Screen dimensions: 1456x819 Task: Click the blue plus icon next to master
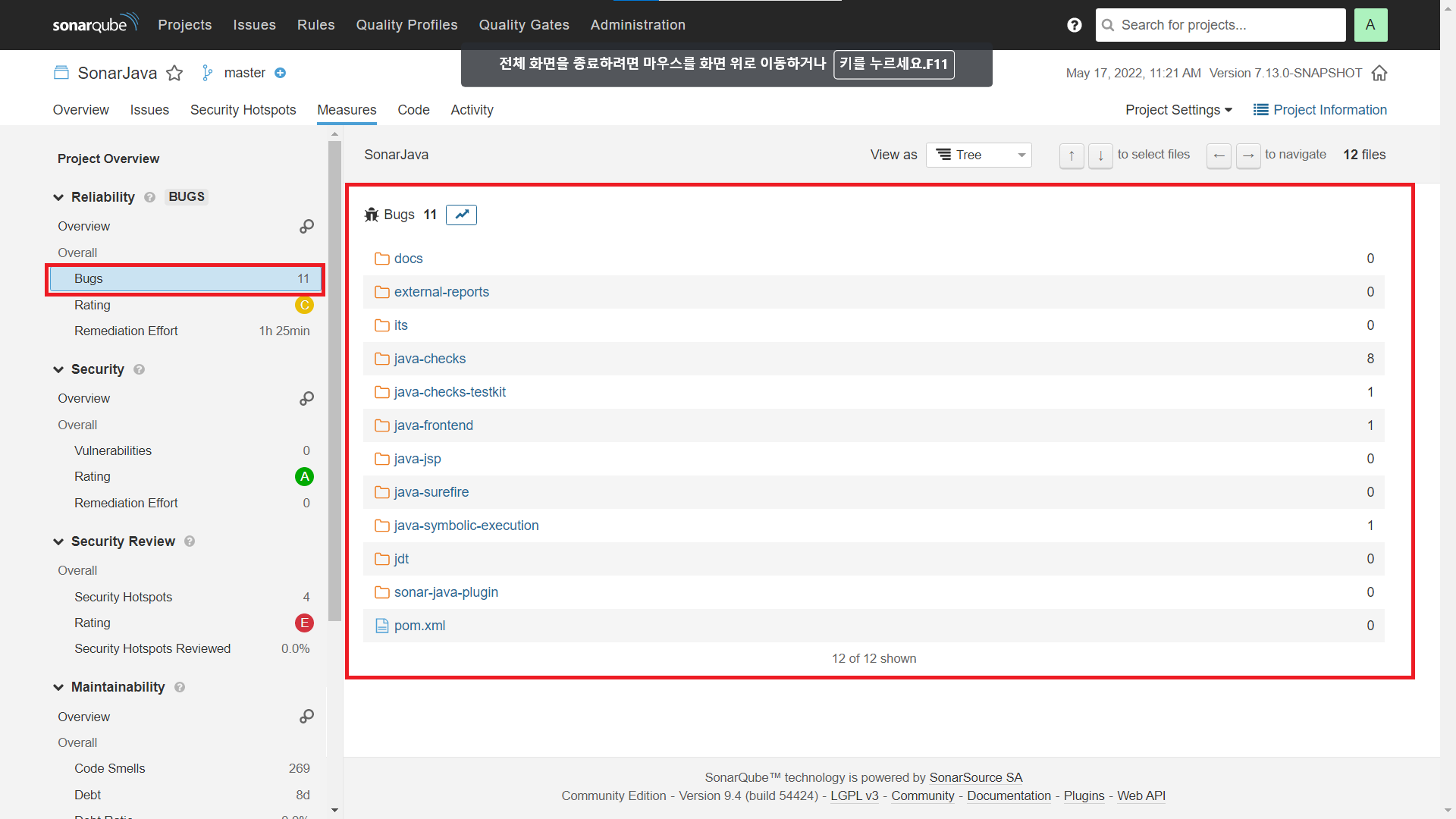(x=280, y=73)
